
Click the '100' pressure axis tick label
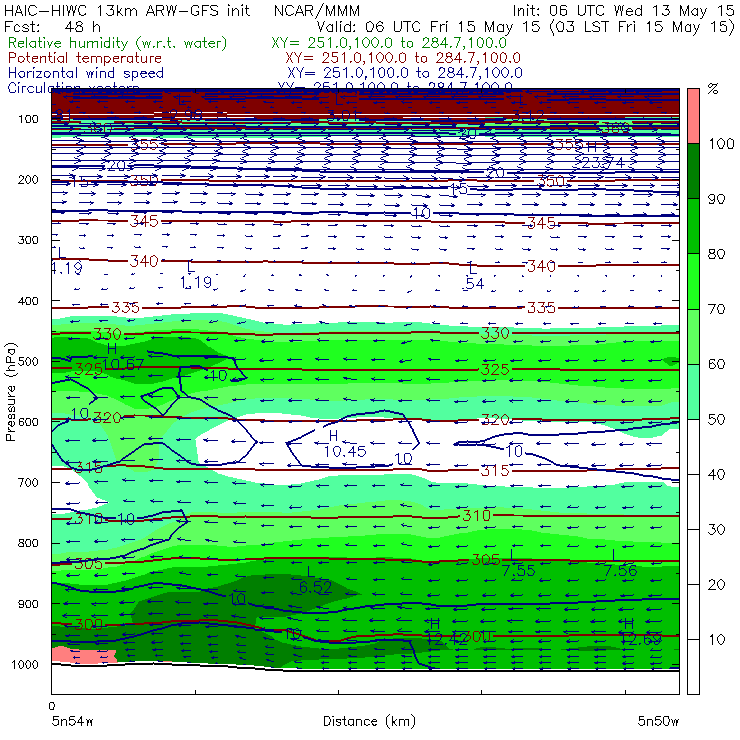coord(28,119)
